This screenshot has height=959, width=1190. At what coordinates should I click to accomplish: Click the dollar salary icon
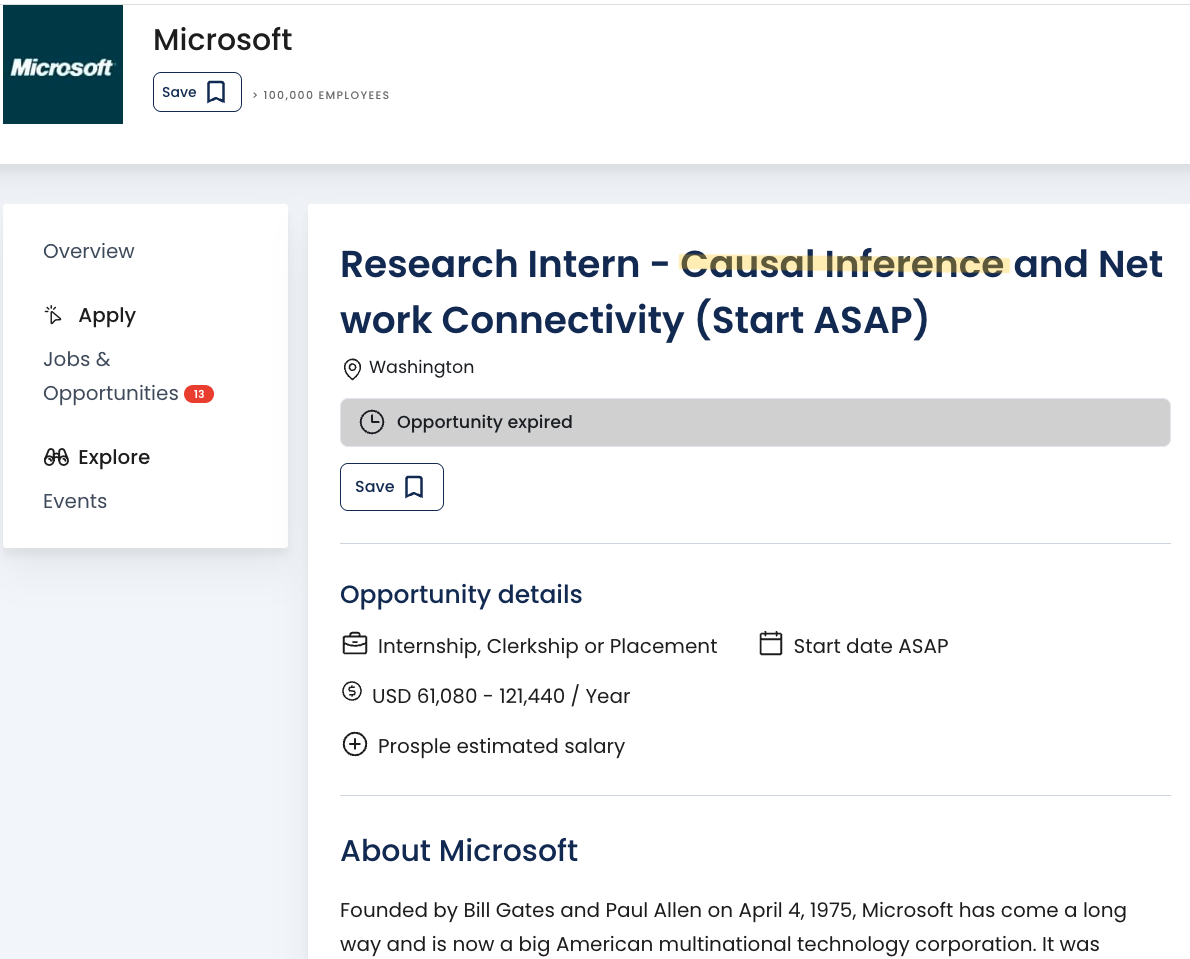(x=352, y=691)
